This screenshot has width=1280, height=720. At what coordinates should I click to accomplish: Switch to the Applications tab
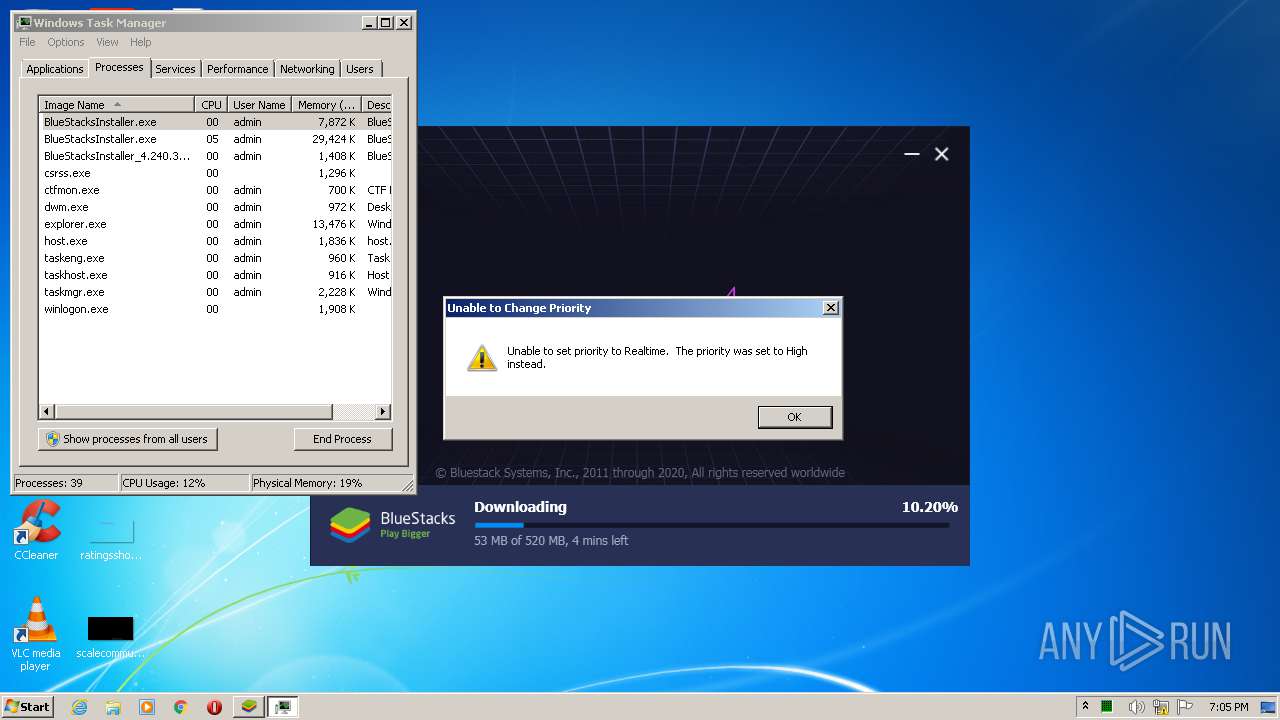point(54,69)
